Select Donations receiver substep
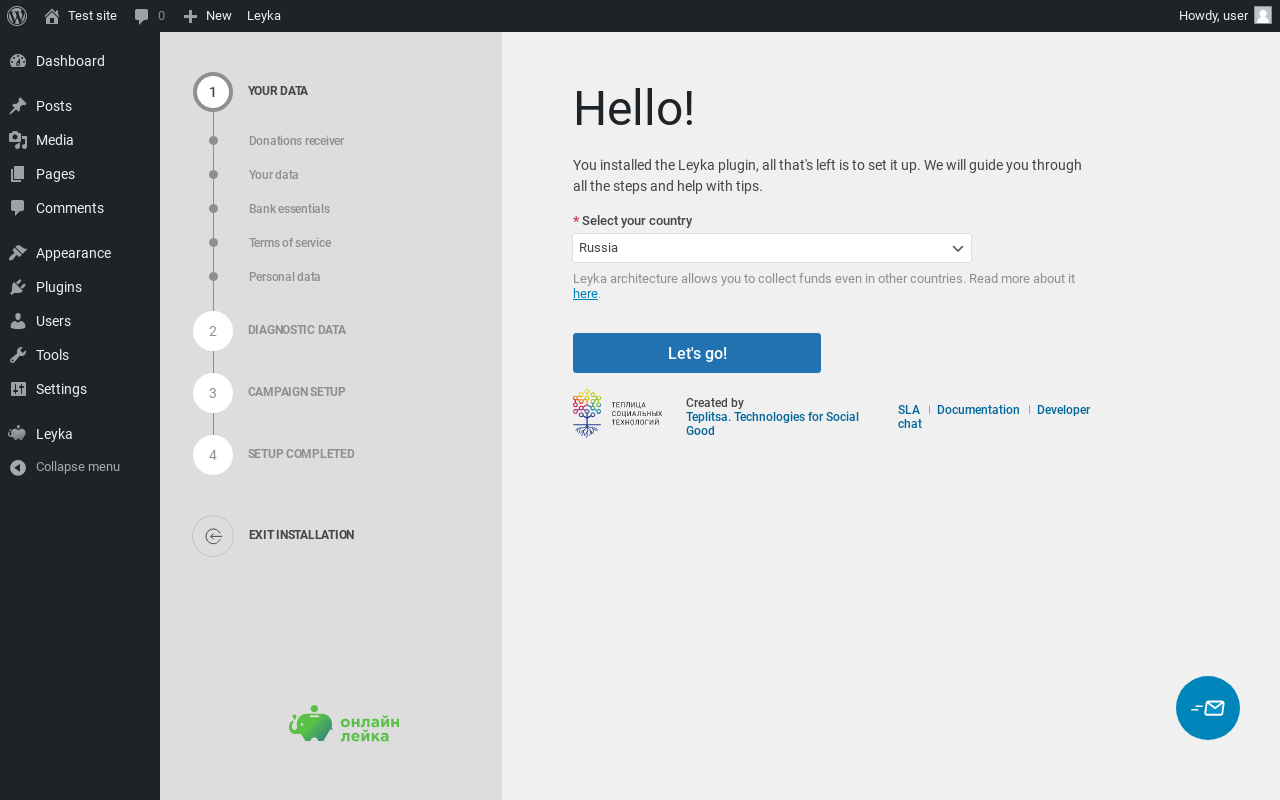Image resolution: width=1280 pixels, height=800 pixels. click(296, 141)
